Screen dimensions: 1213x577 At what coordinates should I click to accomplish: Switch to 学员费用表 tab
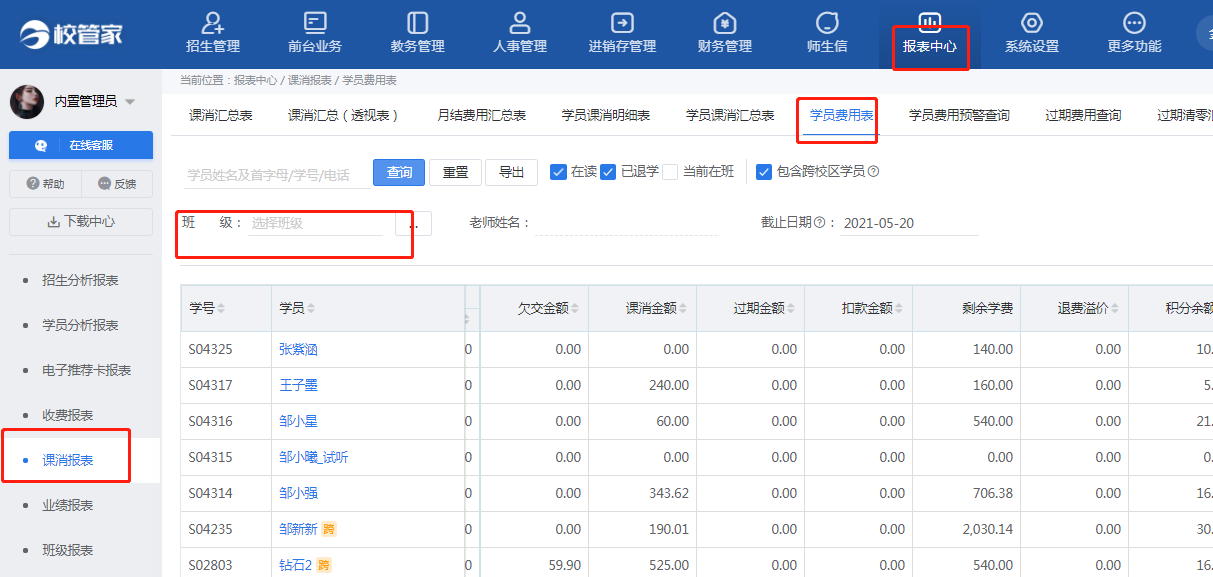point(842,116)
